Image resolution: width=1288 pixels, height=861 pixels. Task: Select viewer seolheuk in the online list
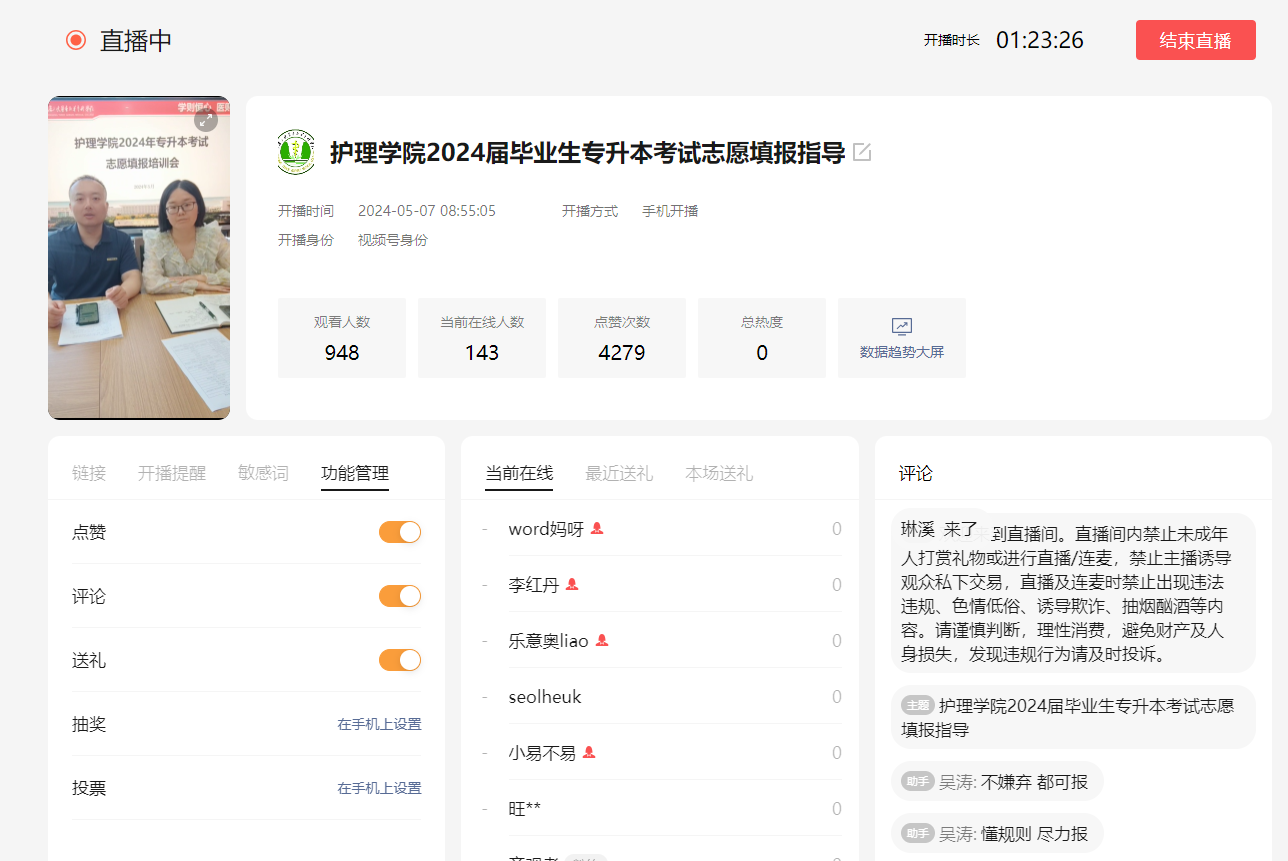click(x=545, y=697)
